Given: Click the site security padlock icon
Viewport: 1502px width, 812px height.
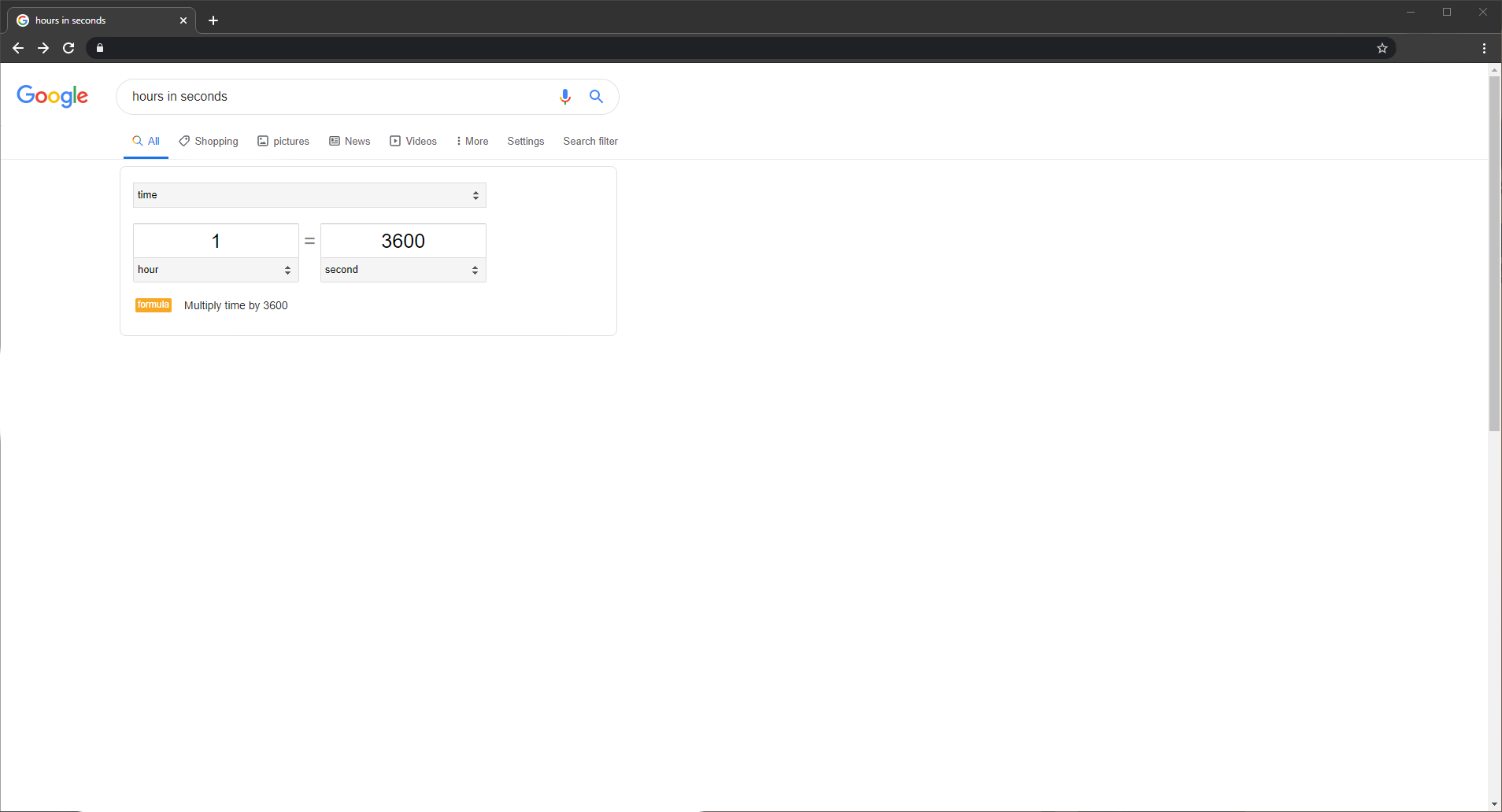Looking at the screenshot, I should coord(100,48).
